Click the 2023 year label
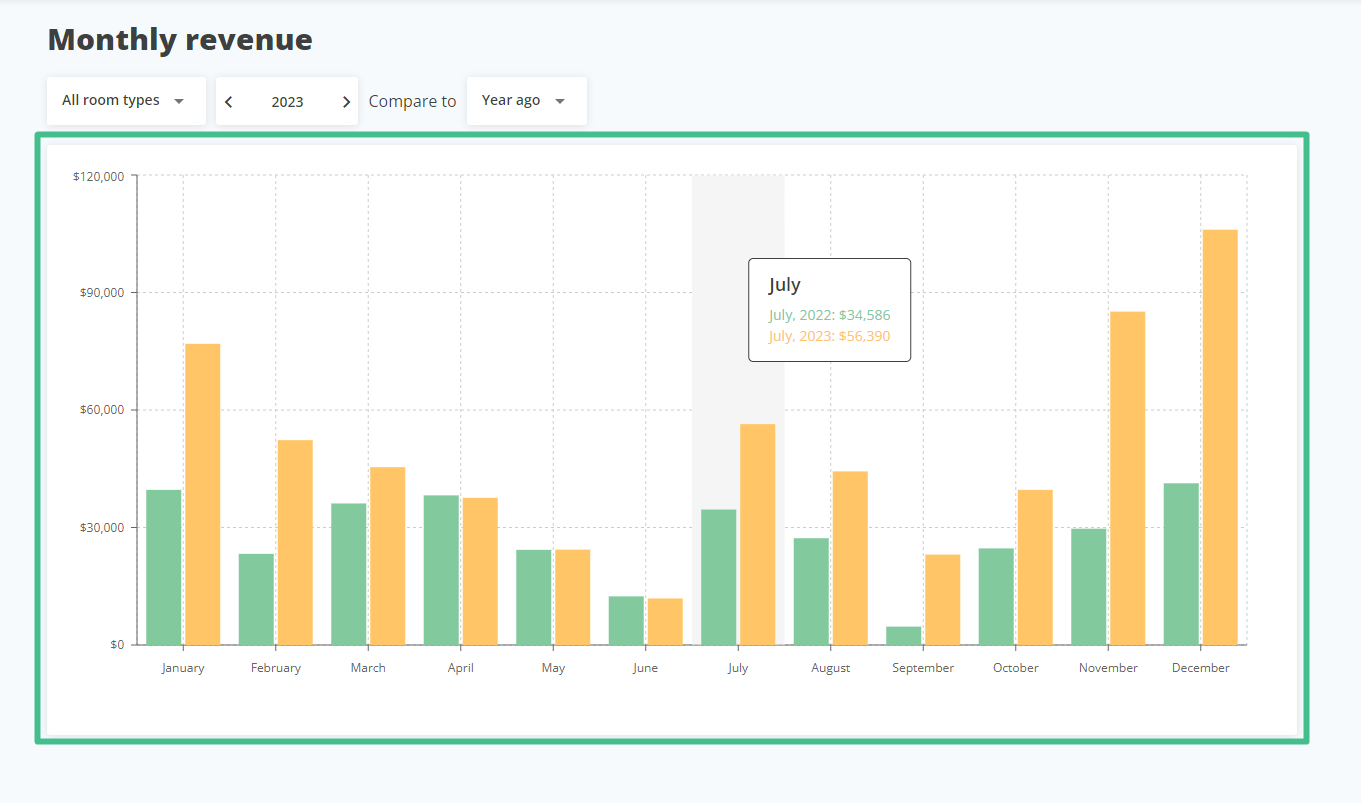The image size is (1361, 803). click(x=287, y=102)
